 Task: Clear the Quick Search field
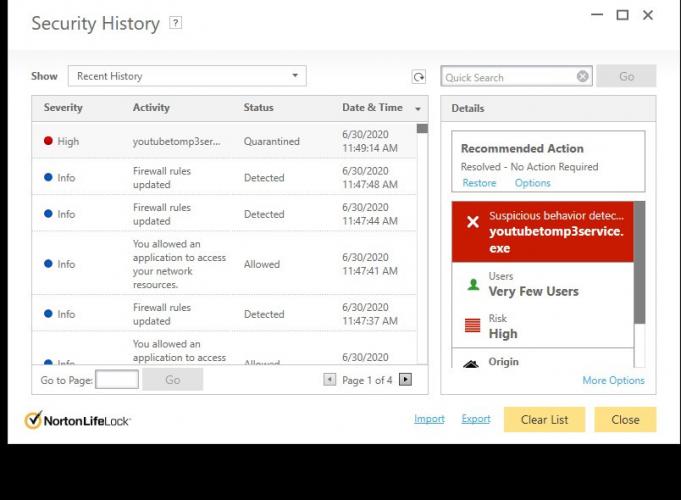click(582, 76)
